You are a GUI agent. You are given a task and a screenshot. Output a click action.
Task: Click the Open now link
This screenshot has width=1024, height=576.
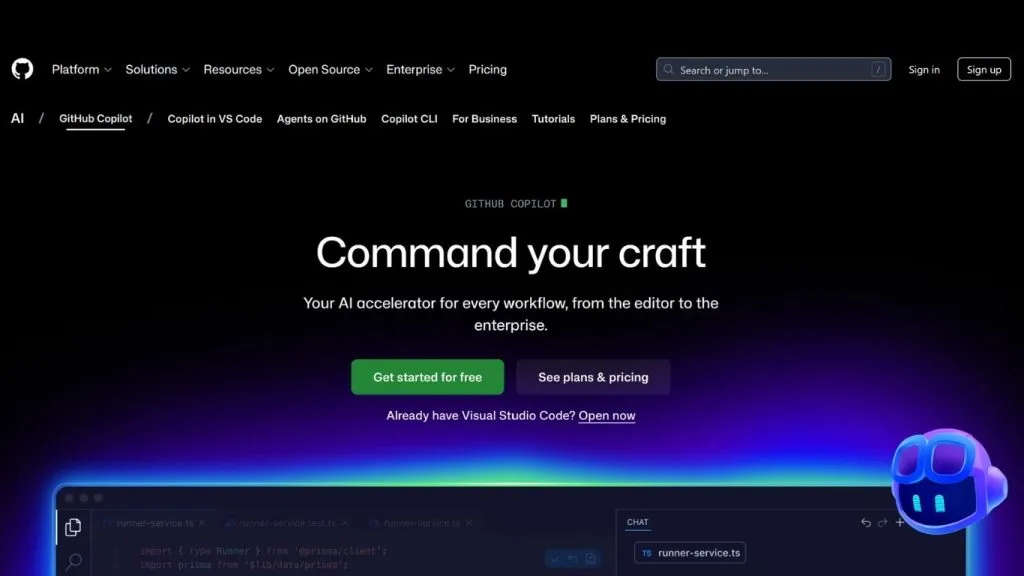pos(607,415)
